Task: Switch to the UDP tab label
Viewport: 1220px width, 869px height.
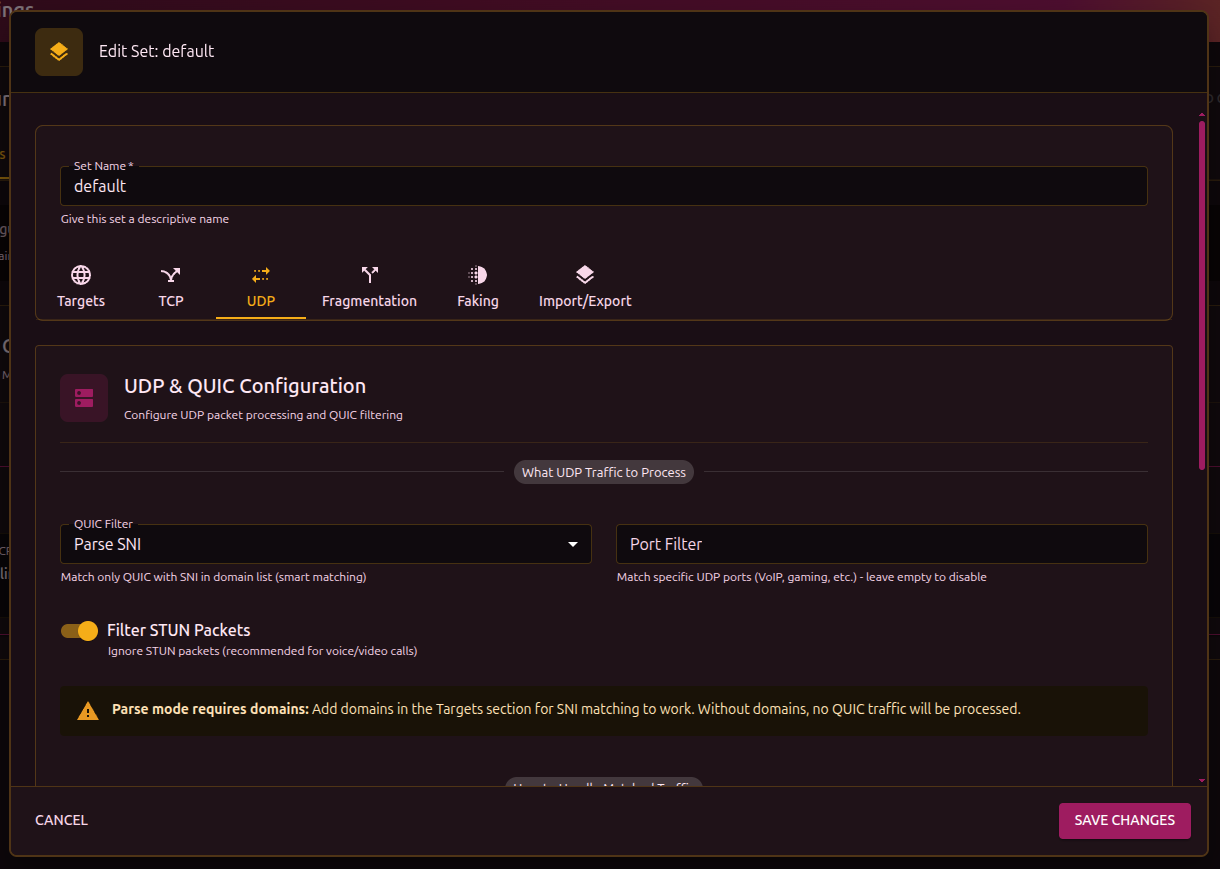Action: click(x=261, y=301)
